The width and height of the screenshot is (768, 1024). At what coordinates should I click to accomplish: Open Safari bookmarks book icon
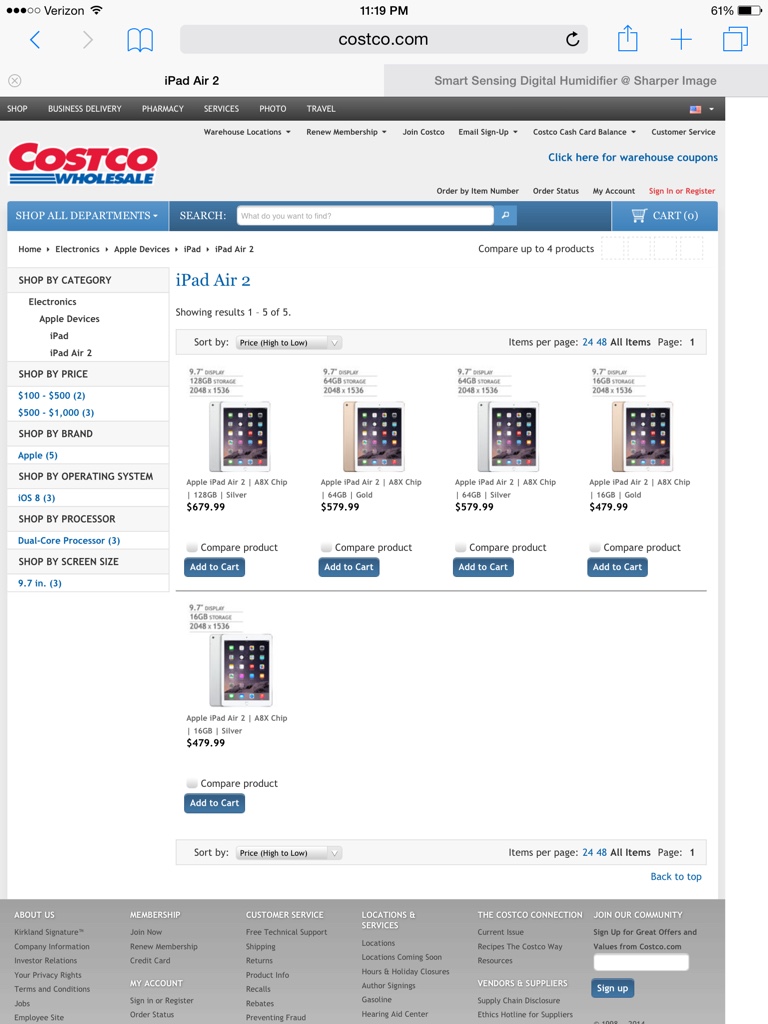140,40
